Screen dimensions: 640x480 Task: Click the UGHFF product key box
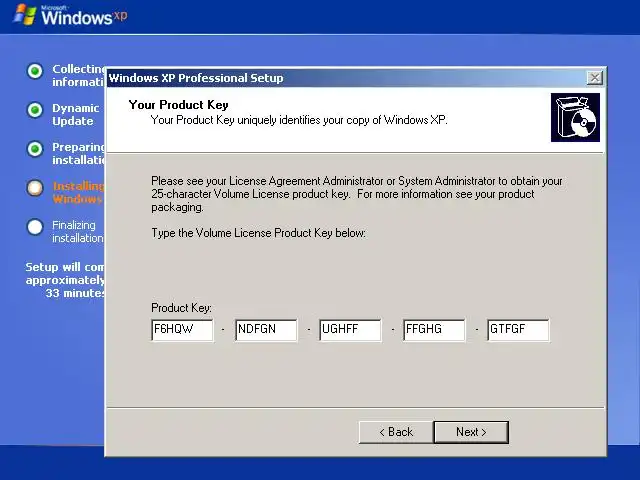point(350,330)
